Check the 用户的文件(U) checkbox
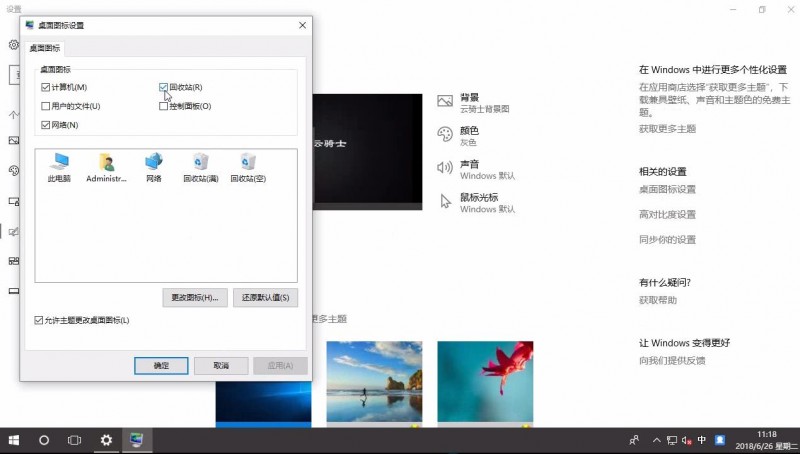This screenshot has height=454, width=800. (45, 106)
